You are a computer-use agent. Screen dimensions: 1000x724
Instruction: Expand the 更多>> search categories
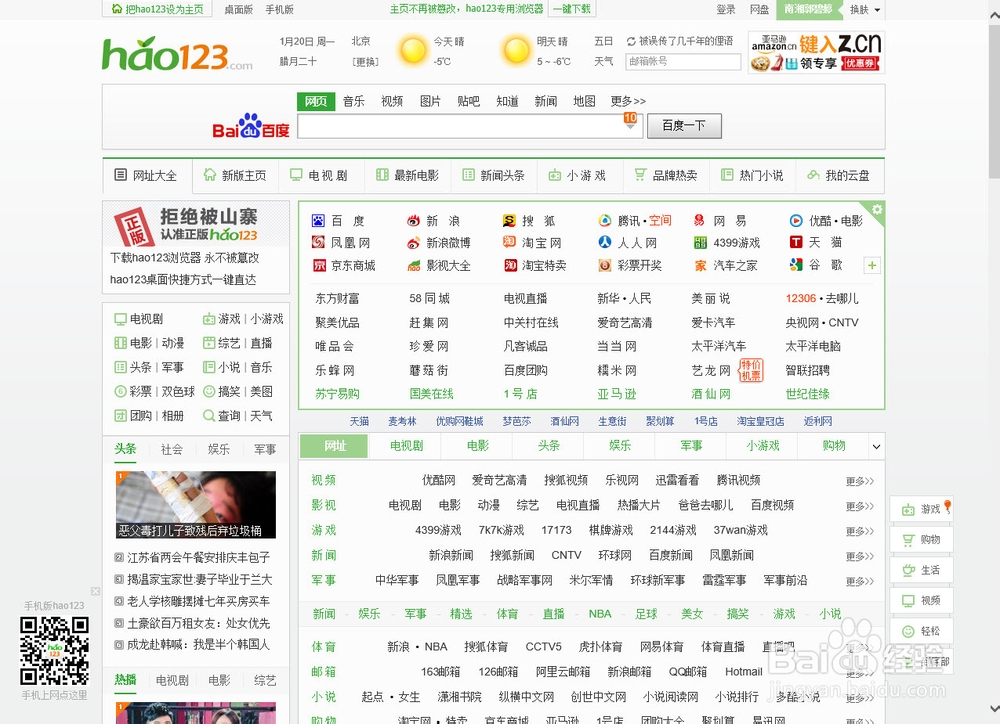626,101
